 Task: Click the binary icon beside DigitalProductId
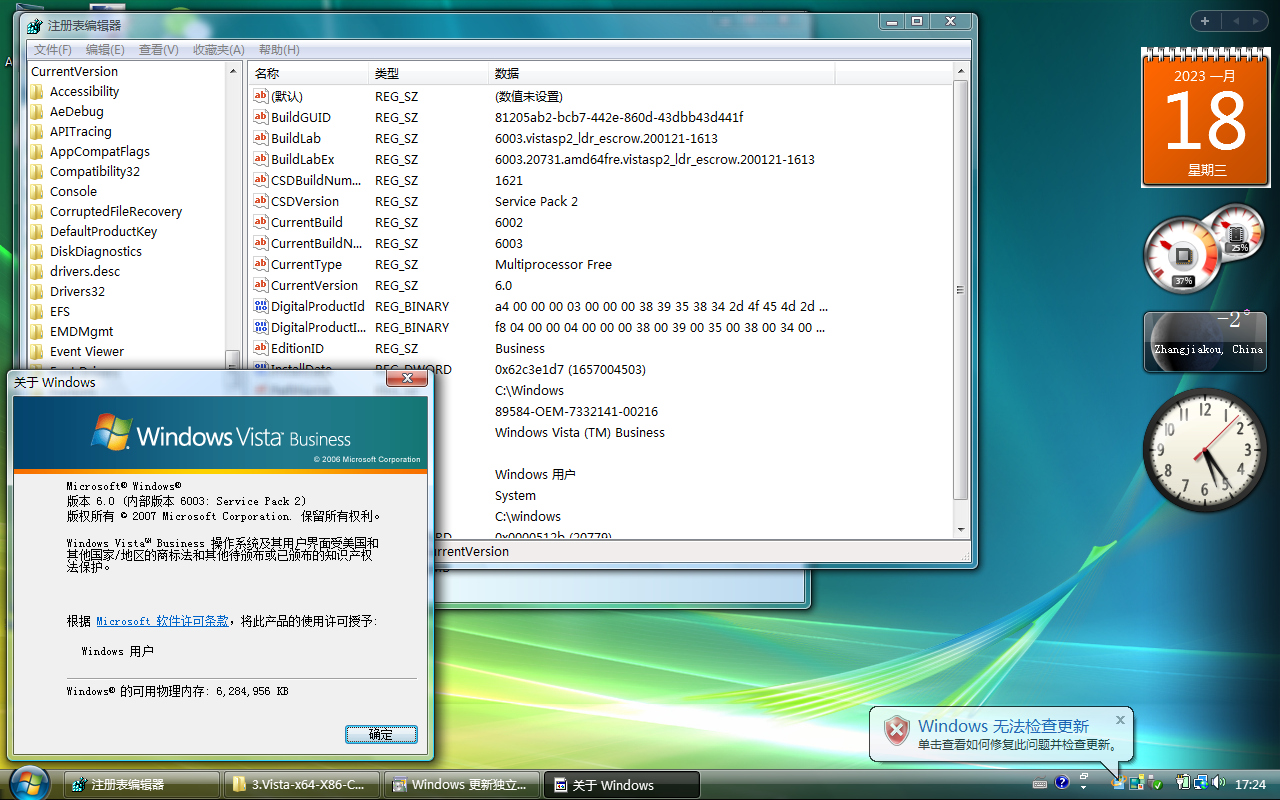click(261, 306)
